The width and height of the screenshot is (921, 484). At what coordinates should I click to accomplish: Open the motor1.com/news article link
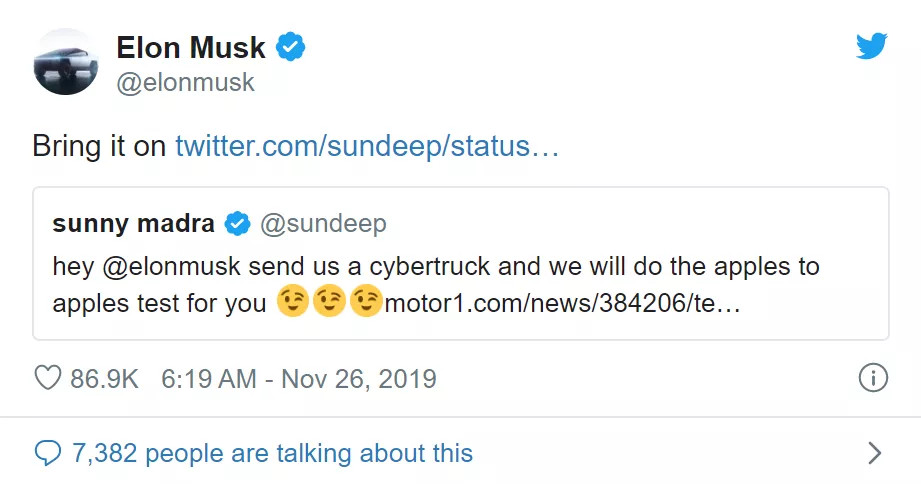click(562, 303)
